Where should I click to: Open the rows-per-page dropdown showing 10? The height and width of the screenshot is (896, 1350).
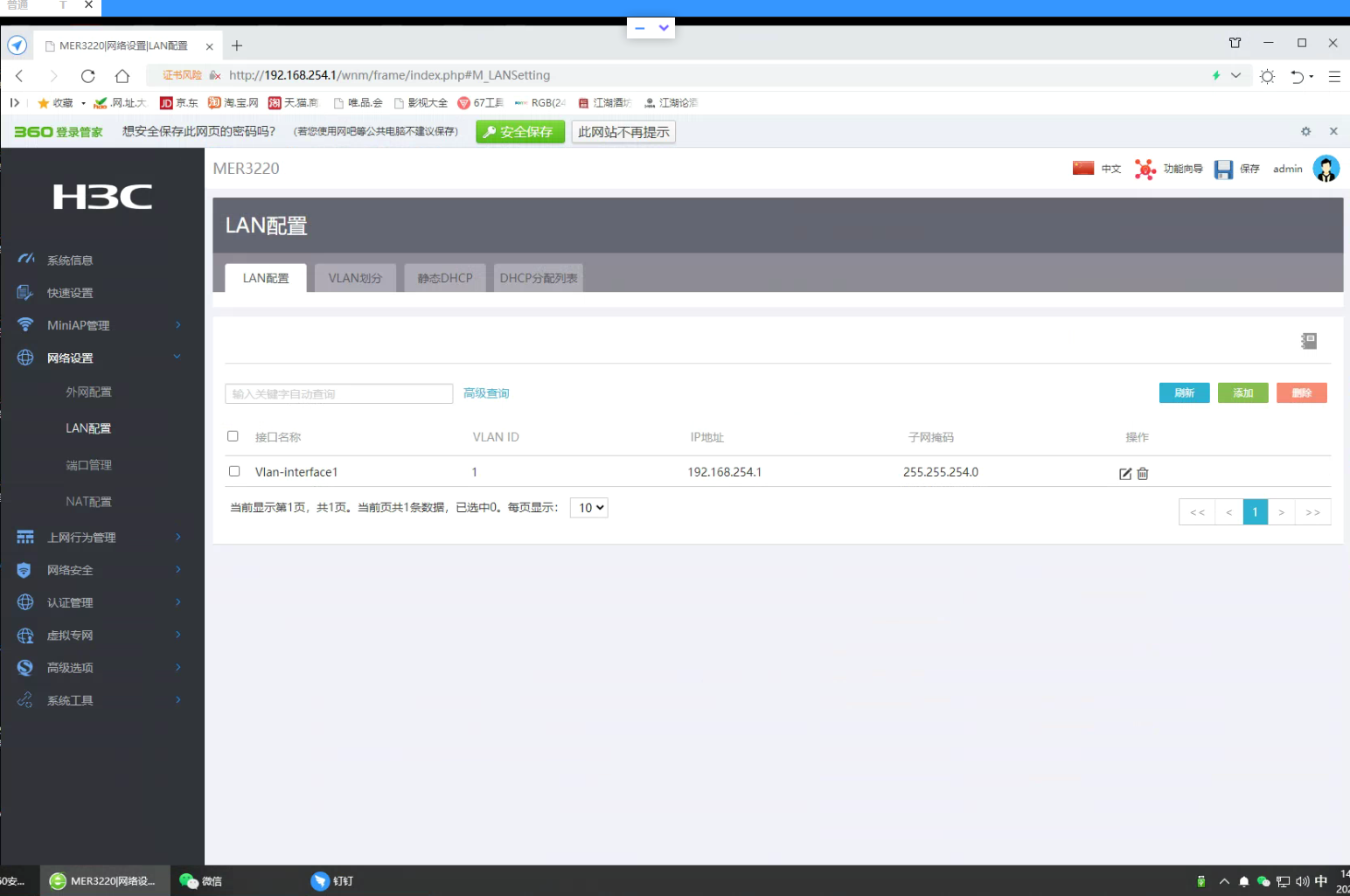(x=588, y=508)
